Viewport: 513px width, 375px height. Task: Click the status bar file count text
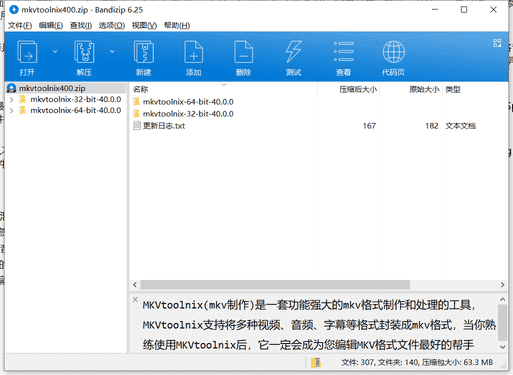[417, 362]
